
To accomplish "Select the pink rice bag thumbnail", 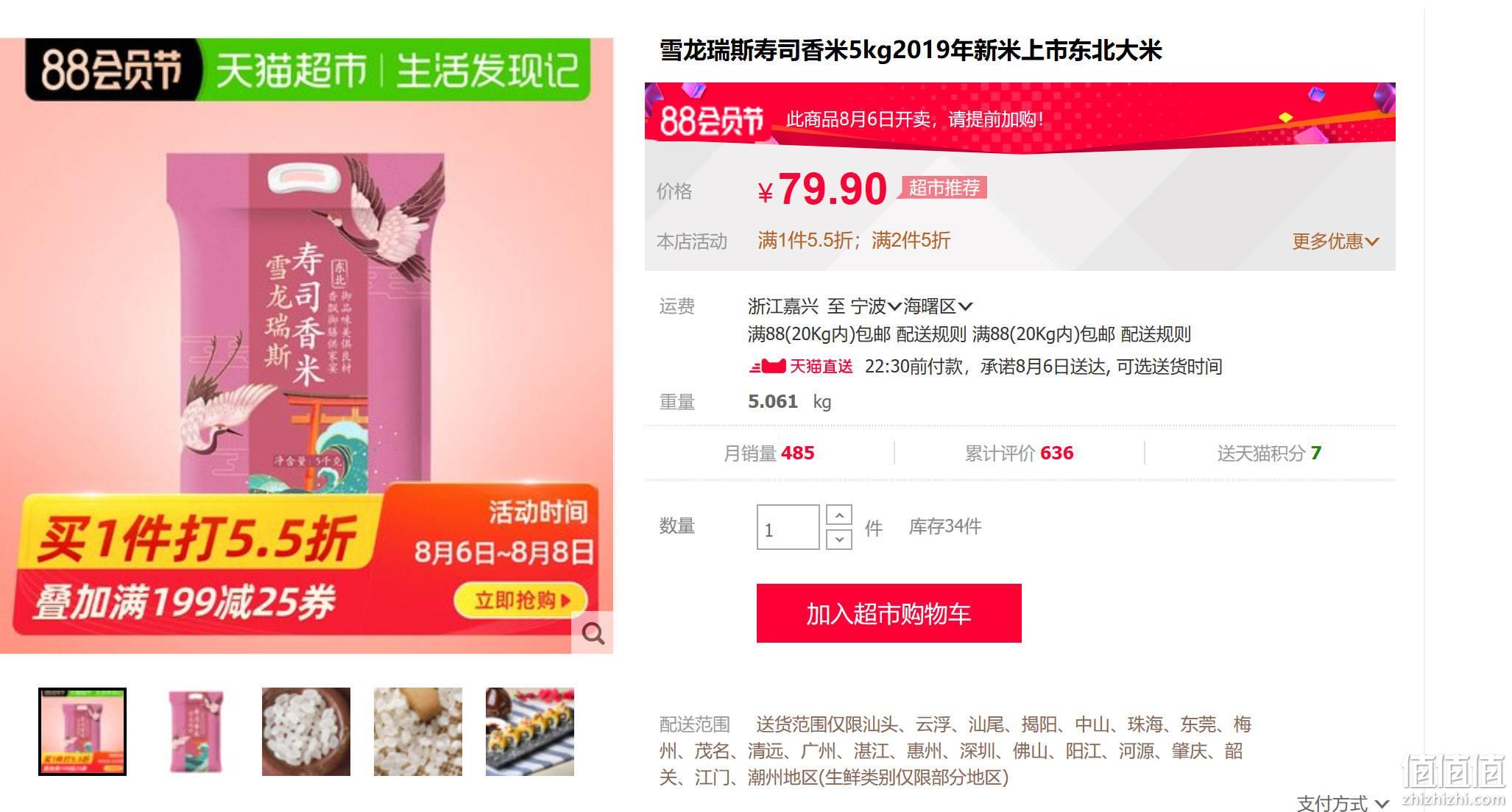I will 194,732.
